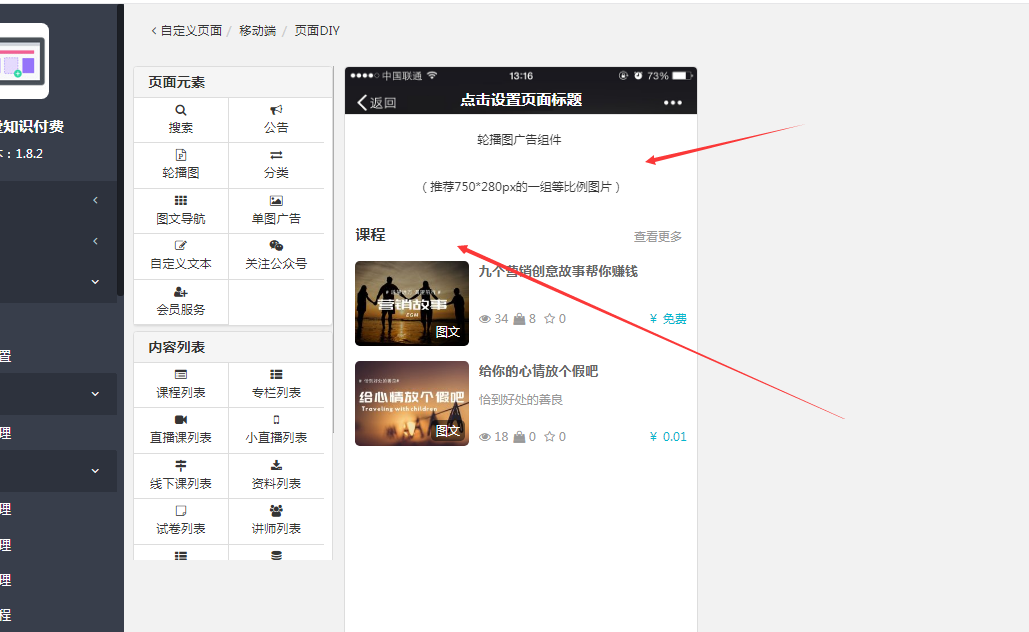Add the Live stream list (直播课列表) component
The image size is (1029, 632).
(x=181, y=429)
